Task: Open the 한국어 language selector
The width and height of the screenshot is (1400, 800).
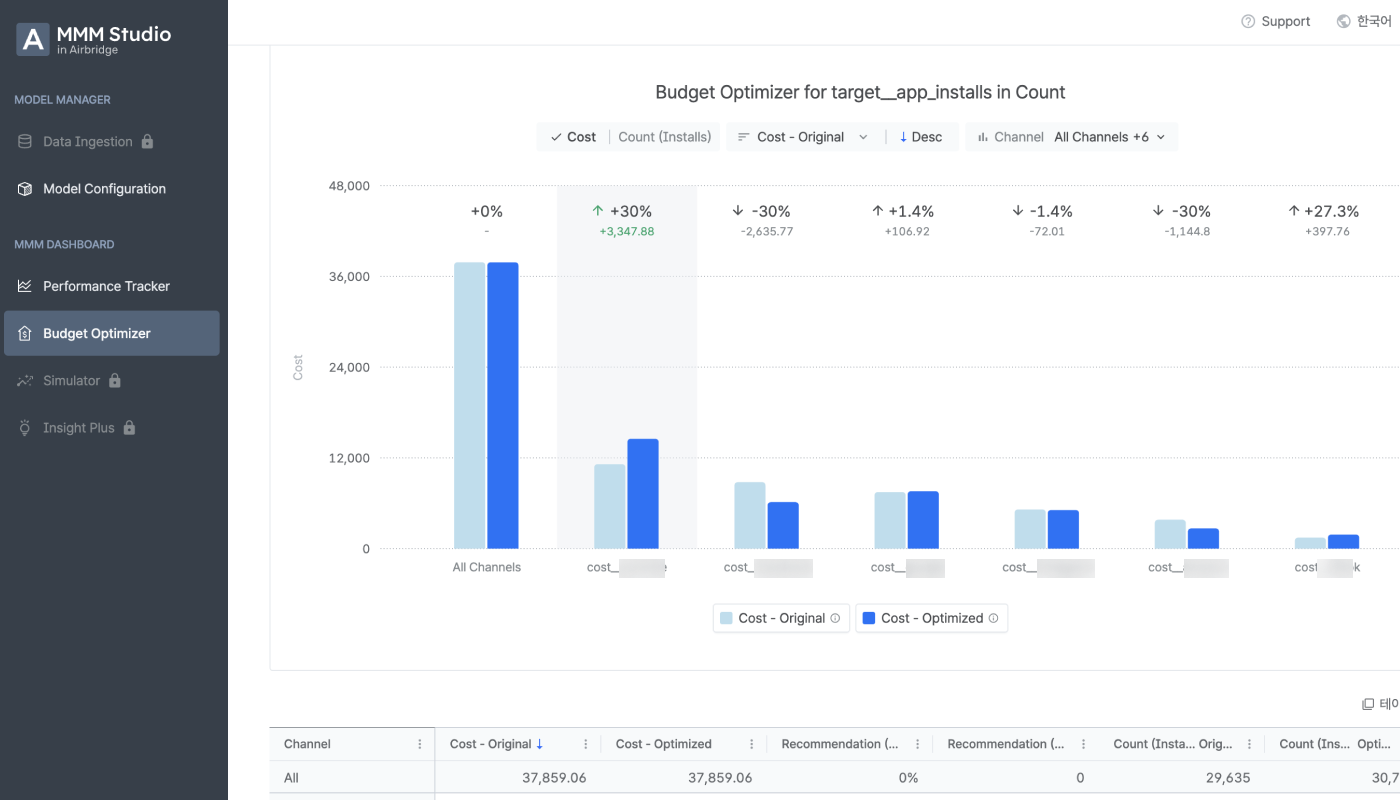Action: tap(1364, 21)
